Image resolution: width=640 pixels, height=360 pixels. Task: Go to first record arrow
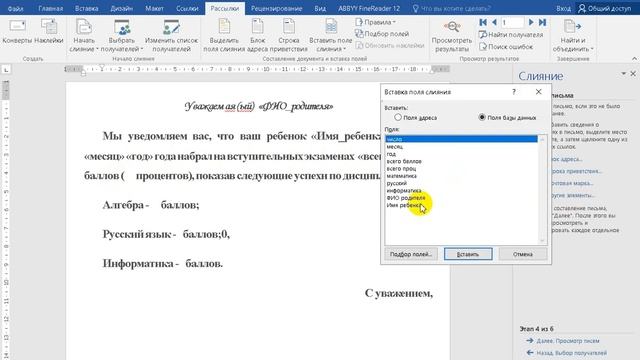pyautogui.click(x=483, y=22)
